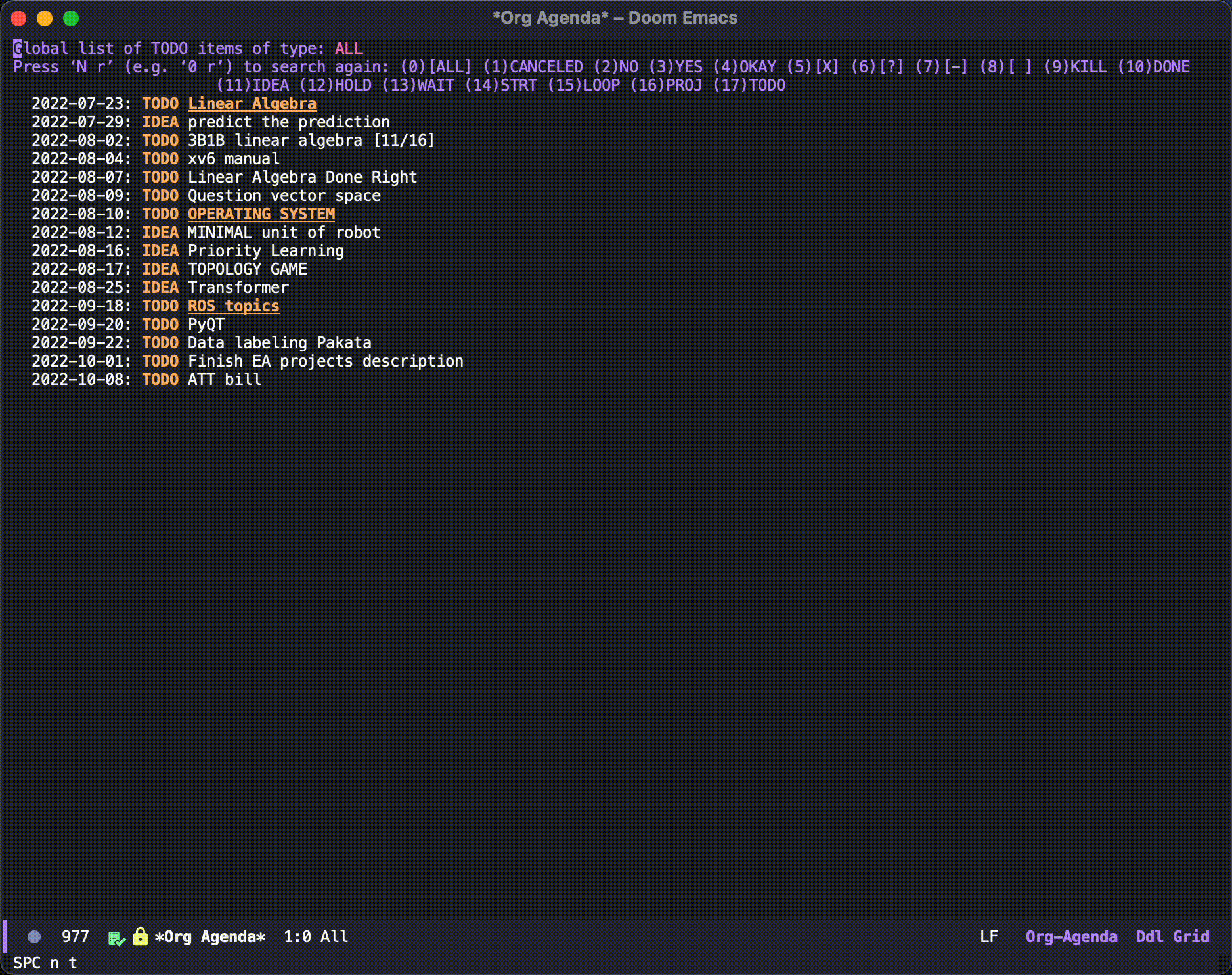Click the (14)STRT filter keyword
Viewport: 1232px width, 975px height.
click(x=501, y=85)
